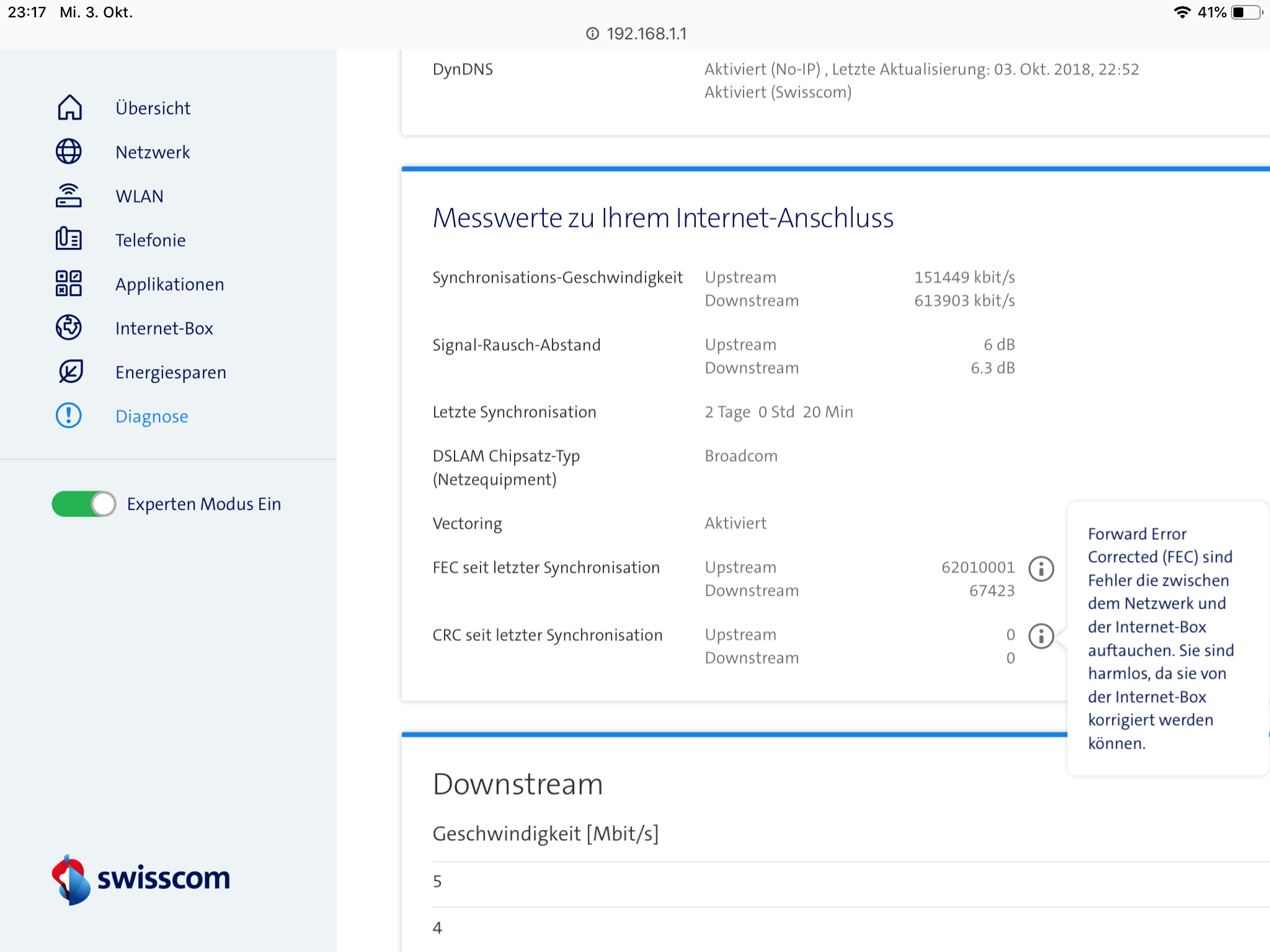This screenshot has width=1270, height=952.
Task: Click the Experten Modus Ein label
Action: tap(204, 505)
